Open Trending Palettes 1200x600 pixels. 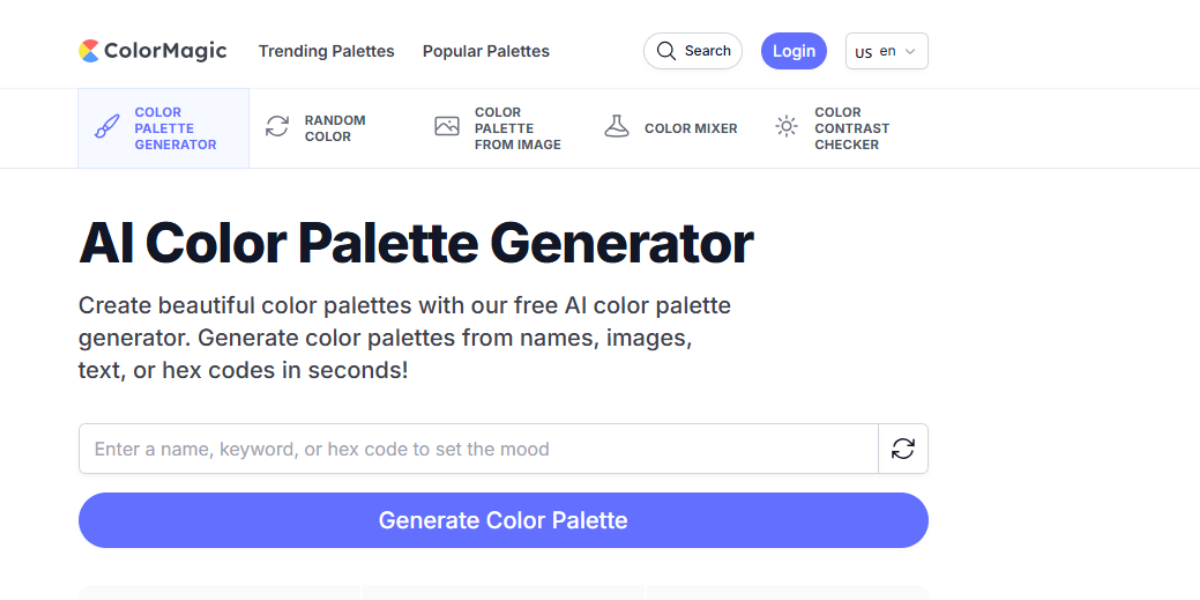pos(326,51)
